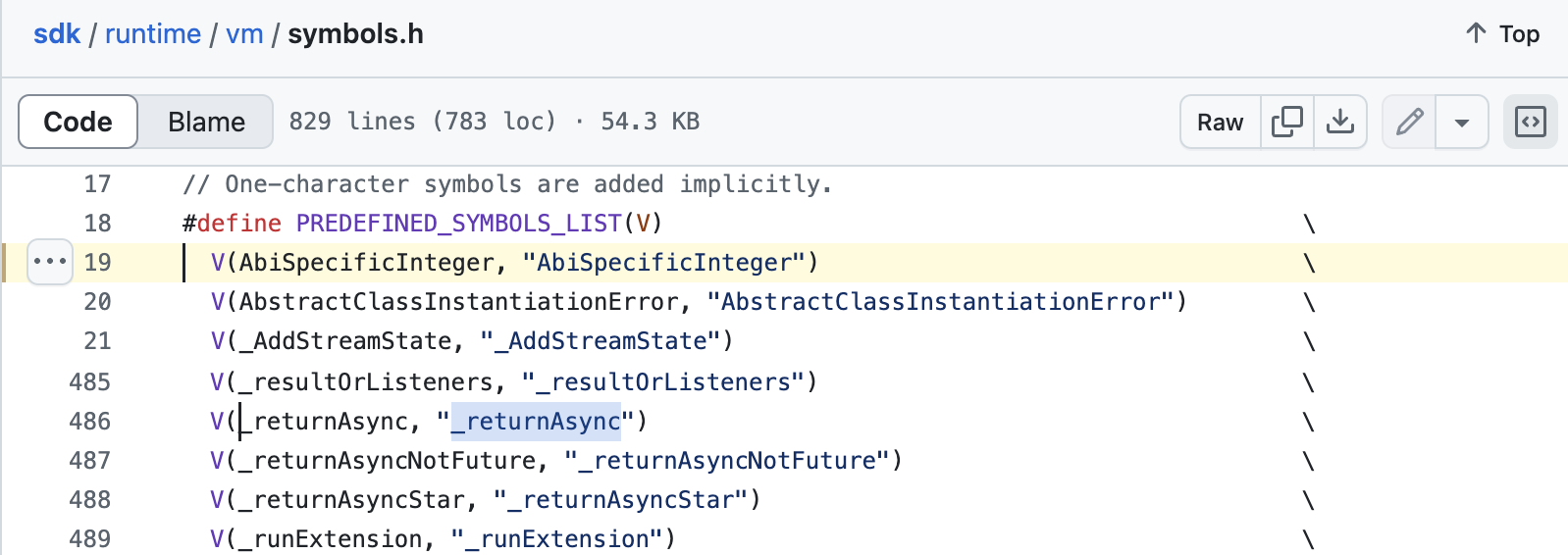Go to the vm directory breadcrumb
The image size is (1568, 555).
pos(244,34)
